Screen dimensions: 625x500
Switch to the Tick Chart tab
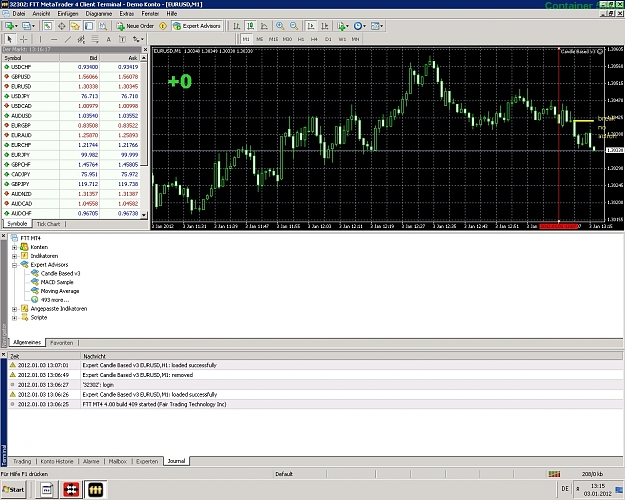[48, 224]
